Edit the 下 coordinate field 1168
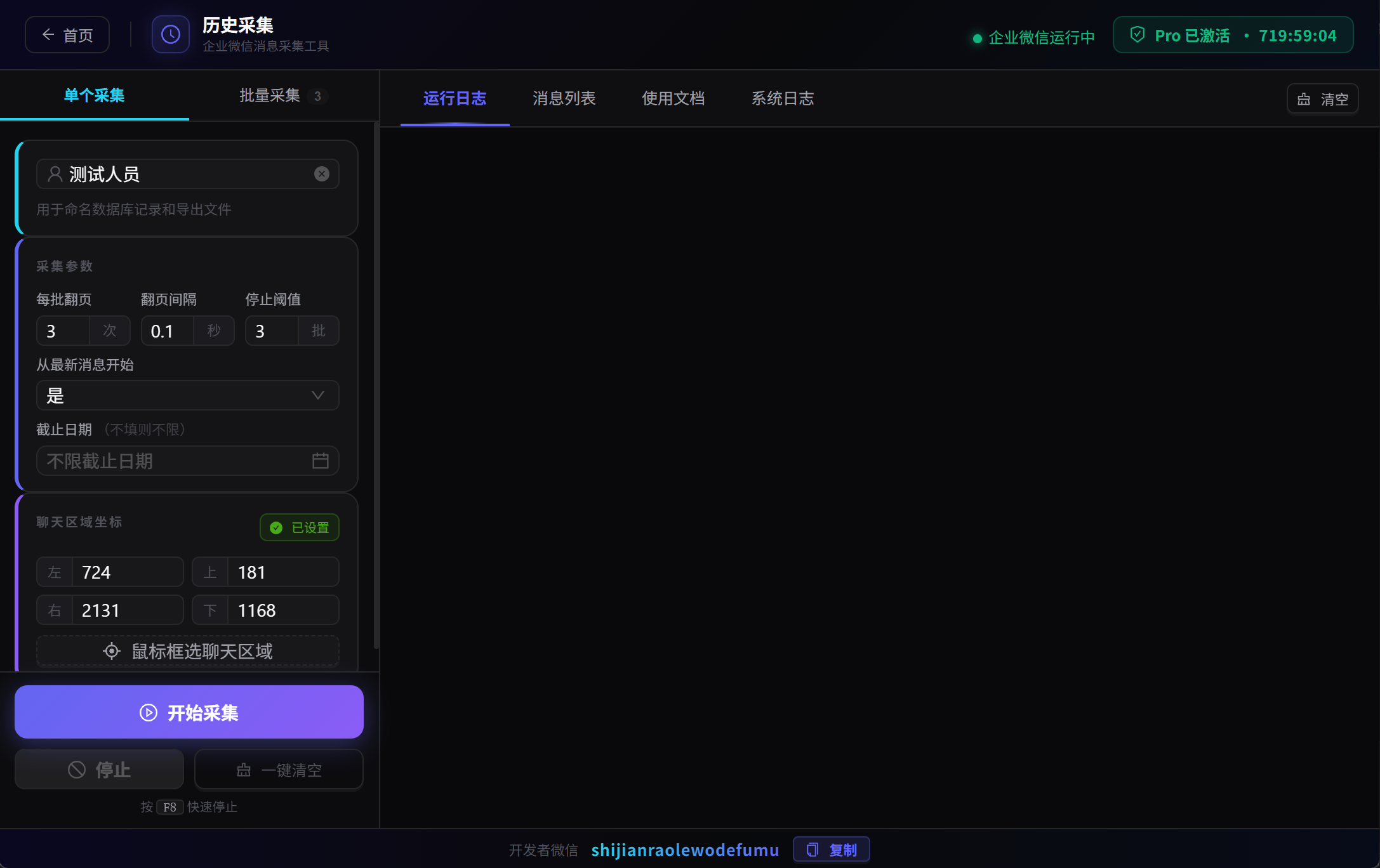 [x=283, y=610]
